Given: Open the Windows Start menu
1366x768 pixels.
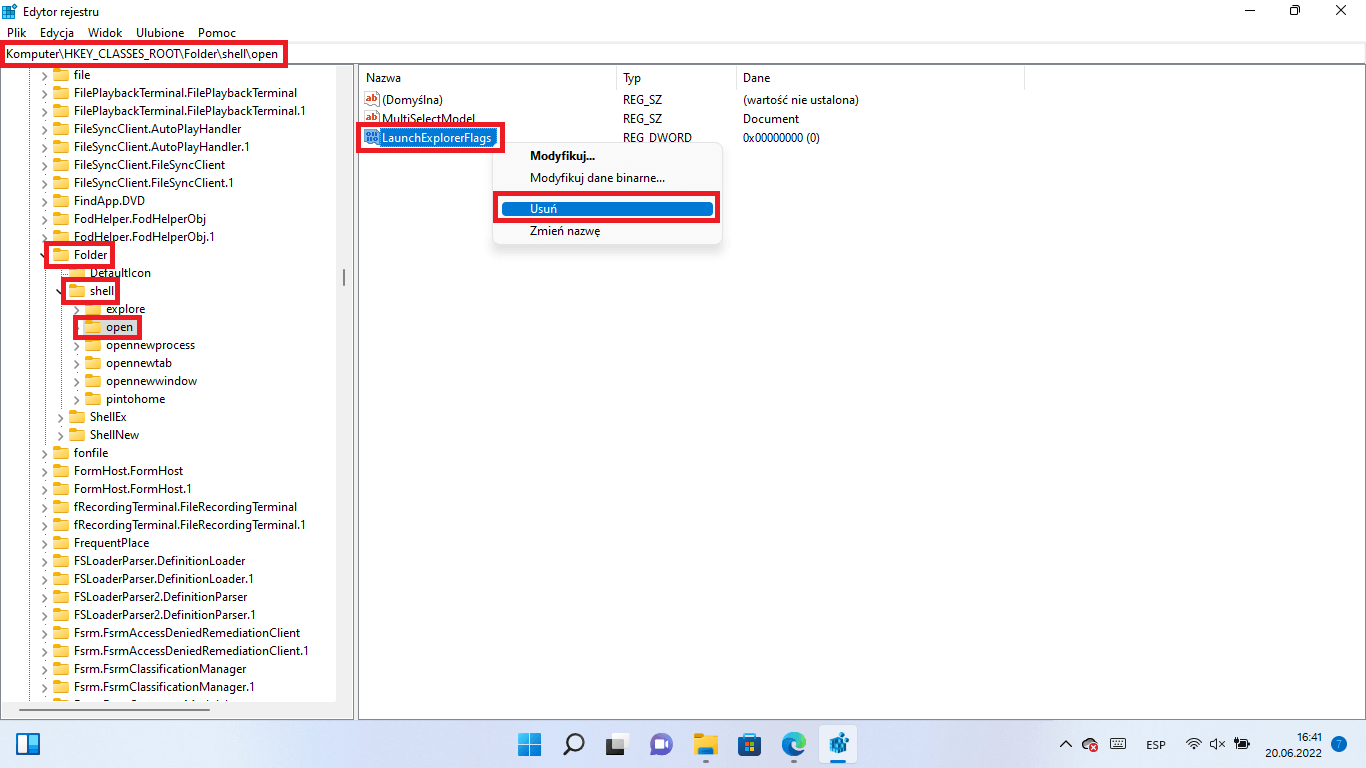Looking at the screenshot, I should point(529,744).
